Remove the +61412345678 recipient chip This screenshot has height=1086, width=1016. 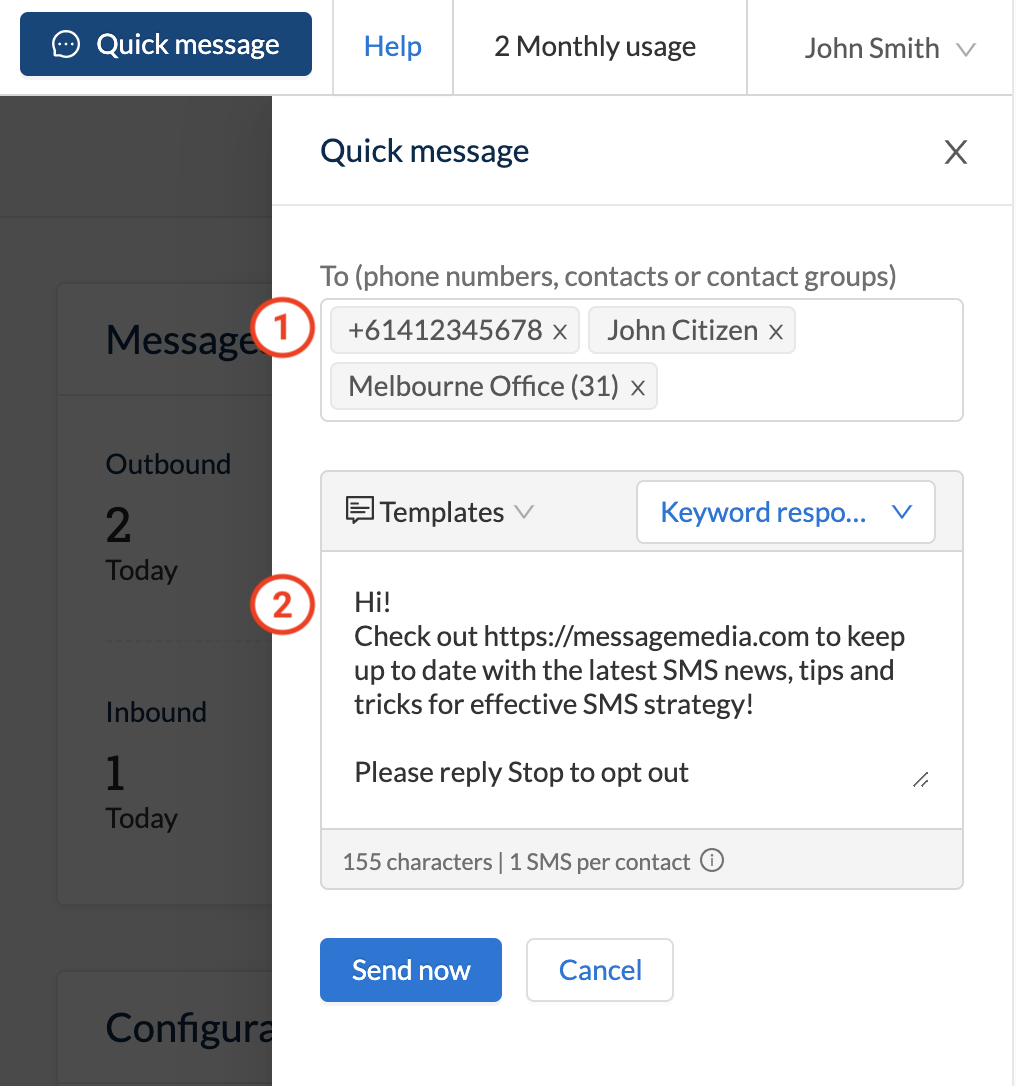559,330
